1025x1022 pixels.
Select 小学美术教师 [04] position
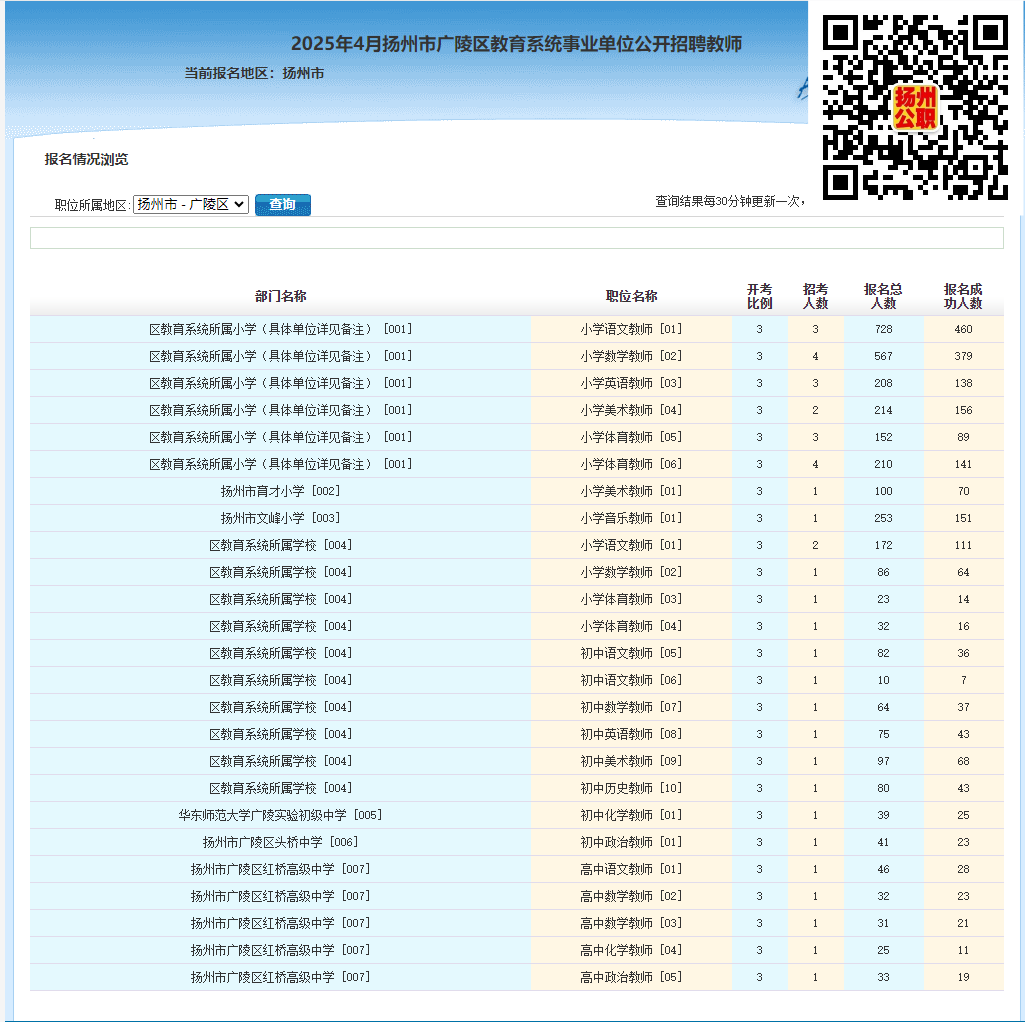631,410
